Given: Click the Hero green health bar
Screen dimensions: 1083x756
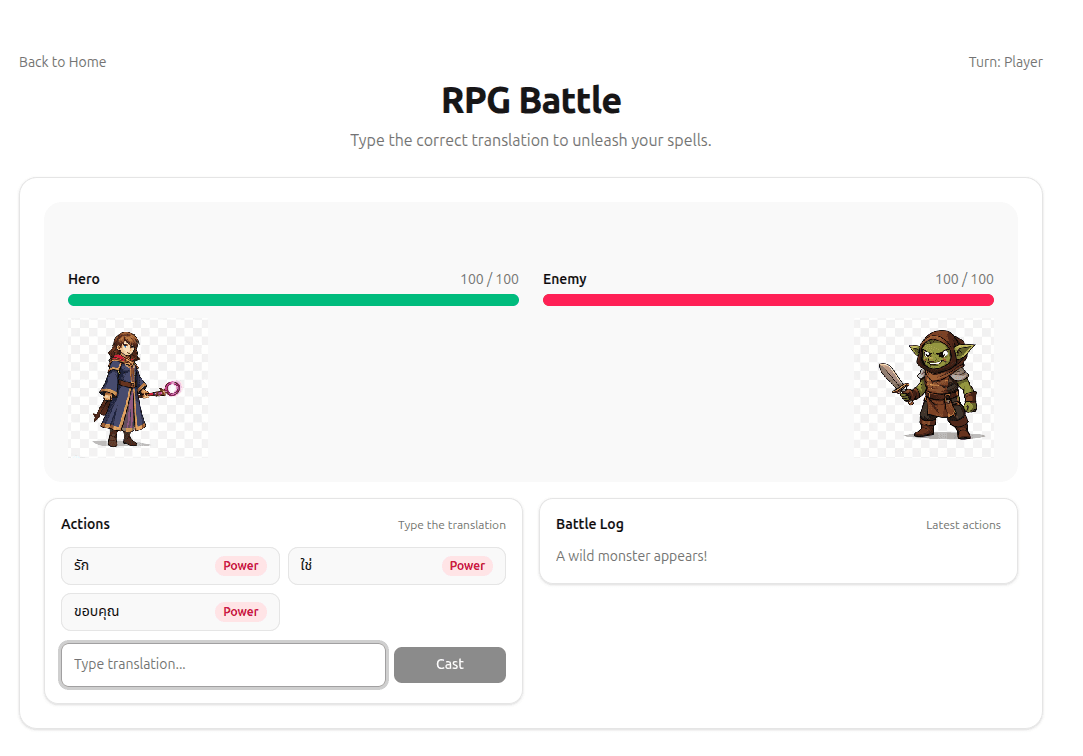Looking at the screenshot, I should [x=292, y=299].
